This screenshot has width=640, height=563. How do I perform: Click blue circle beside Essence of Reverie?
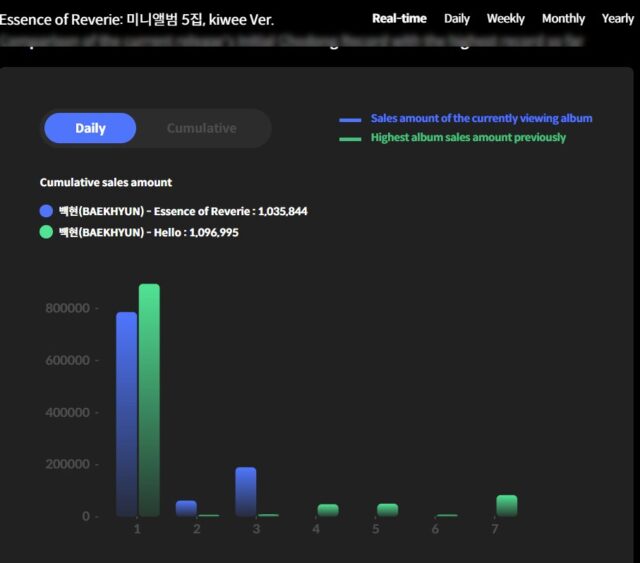point(46,211)
